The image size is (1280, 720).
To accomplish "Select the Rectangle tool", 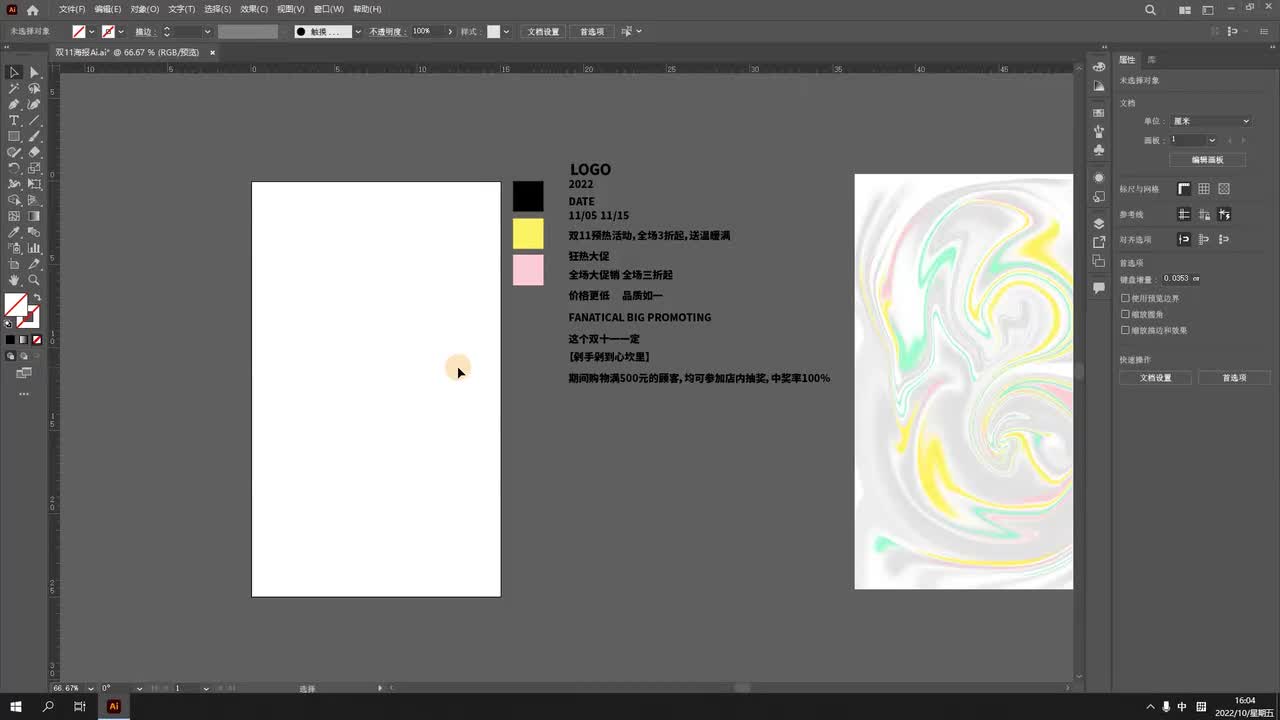I will (14, 136).
